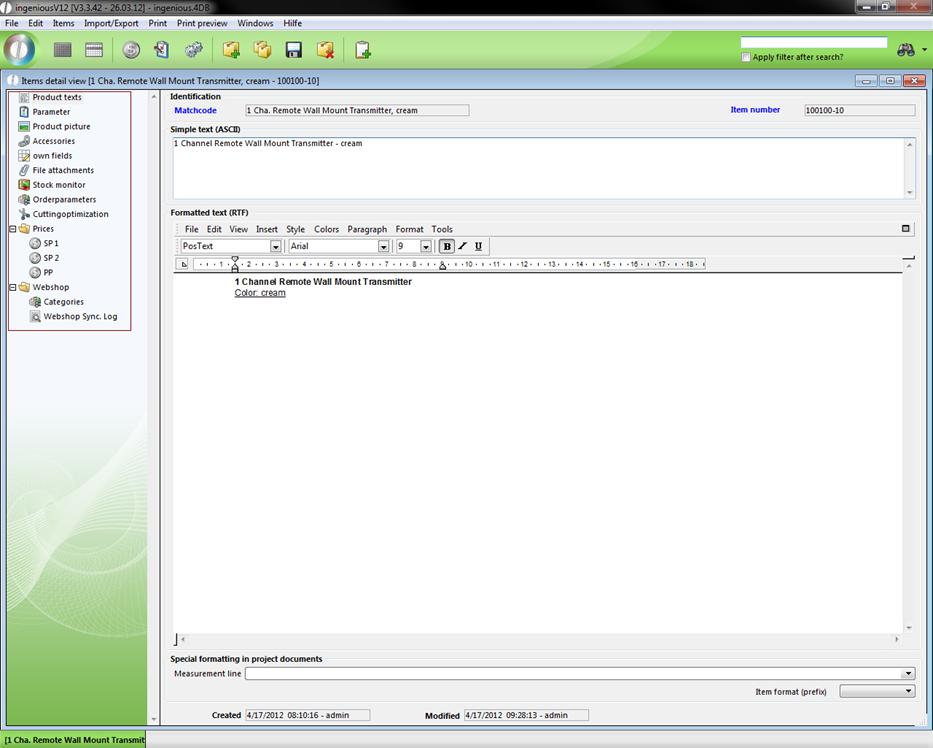Screen dimensions: 933x748
Task: Click the first-line indent marker on ruler
Action: 235,260
